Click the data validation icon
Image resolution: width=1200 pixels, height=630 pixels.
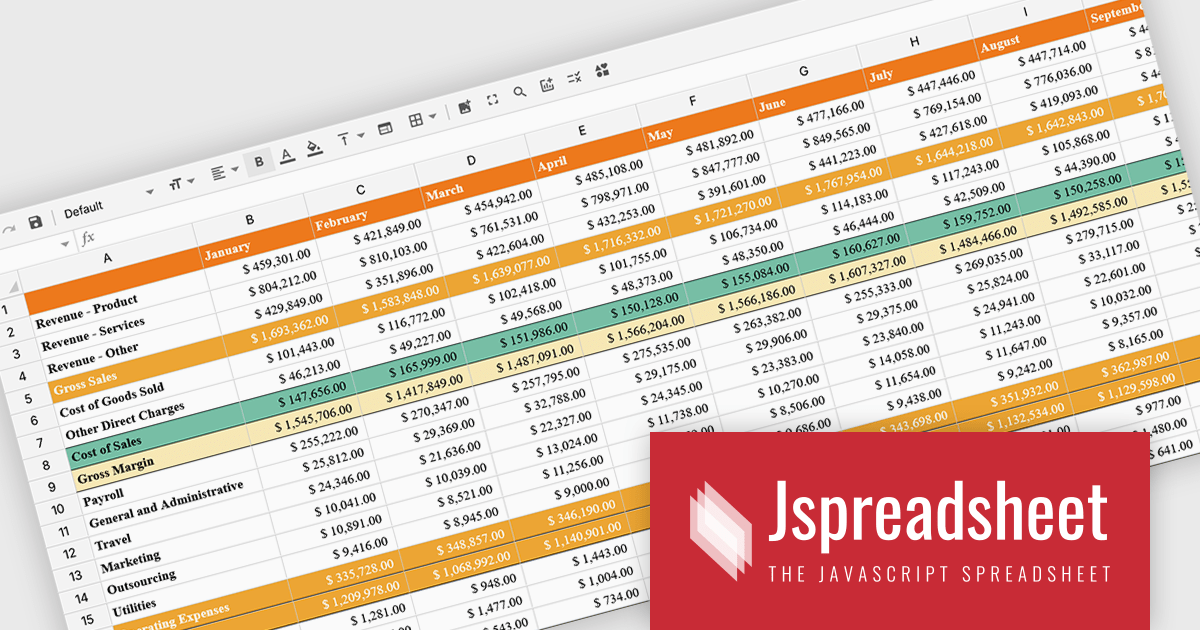click(x=574, y=78)
